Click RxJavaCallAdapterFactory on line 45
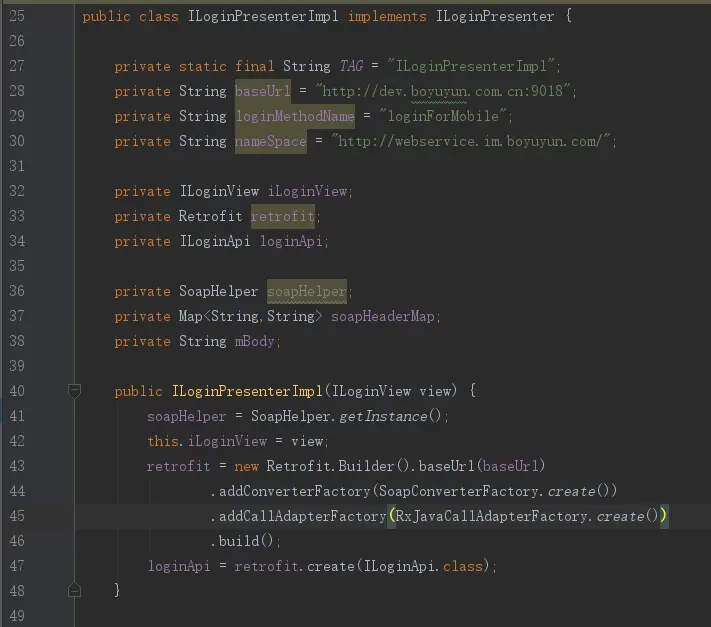 492,516
